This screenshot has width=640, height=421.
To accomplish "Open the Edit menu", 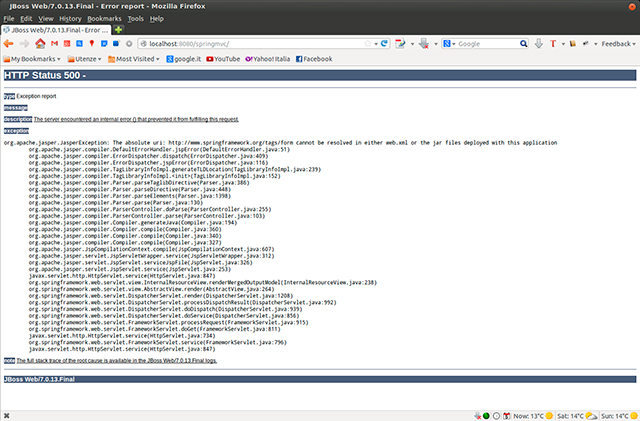I will 26,18.
